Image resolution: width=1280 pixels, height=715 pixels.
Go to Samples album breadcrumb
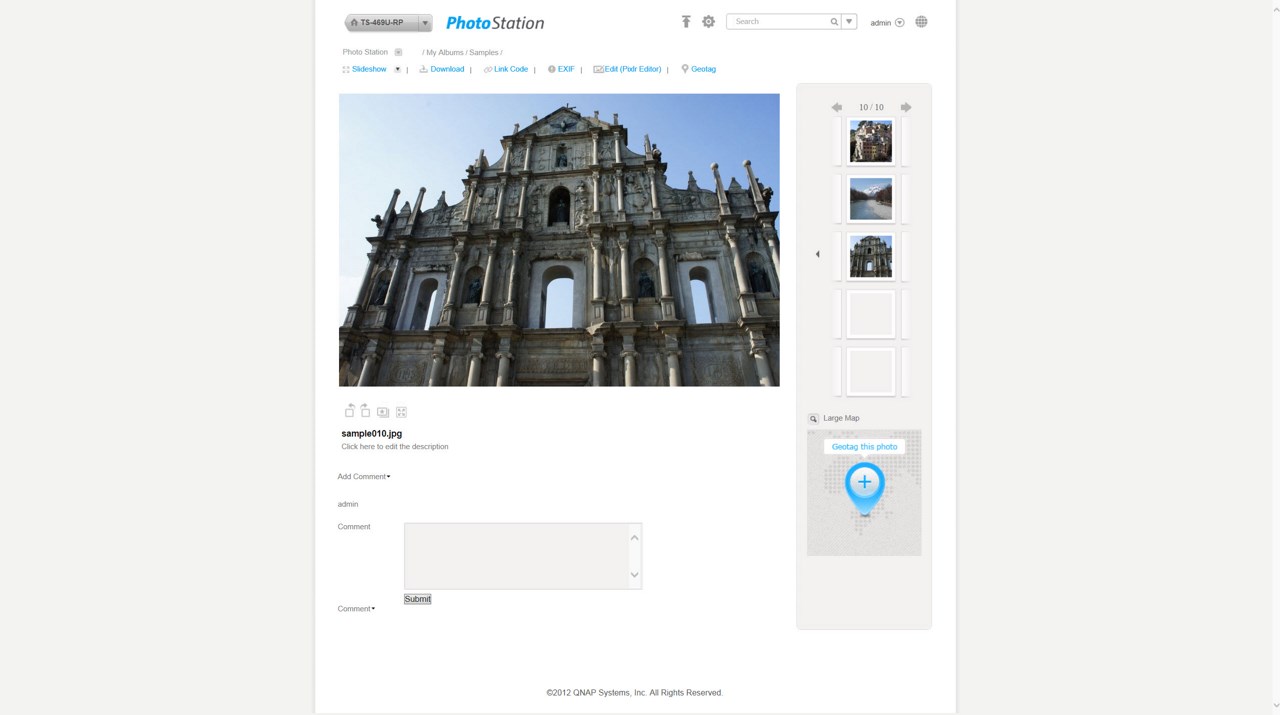[x=484, y=52]
